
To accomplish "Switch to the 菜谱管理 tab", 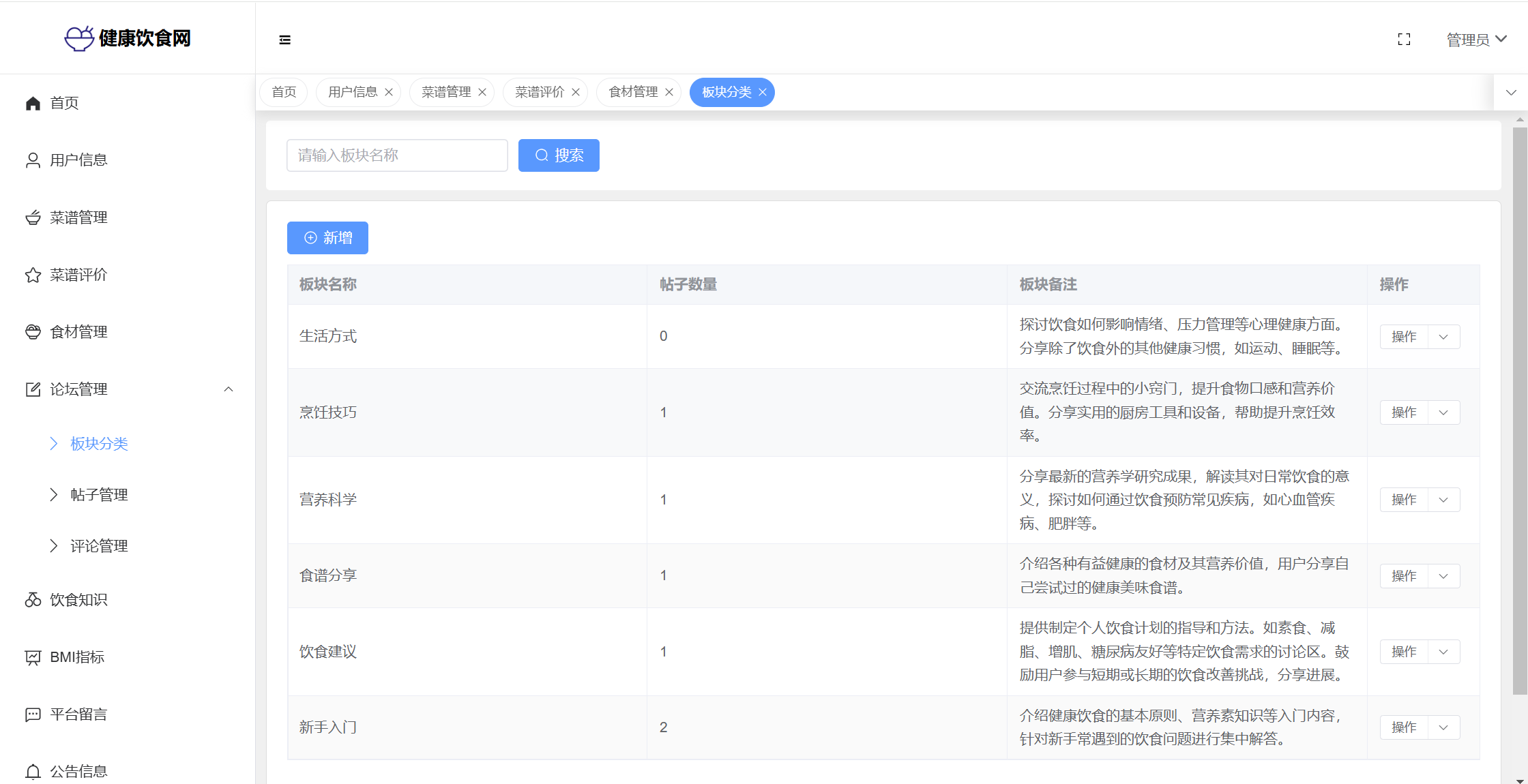I will pyautogui.click(x=446, y=92).
